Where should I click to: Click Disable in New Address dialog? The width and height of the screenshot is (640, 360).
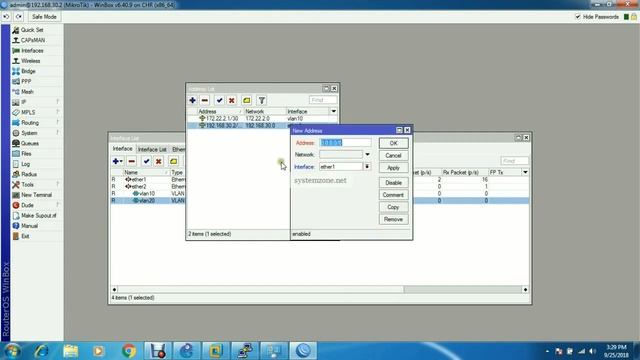tap(393, 183)
